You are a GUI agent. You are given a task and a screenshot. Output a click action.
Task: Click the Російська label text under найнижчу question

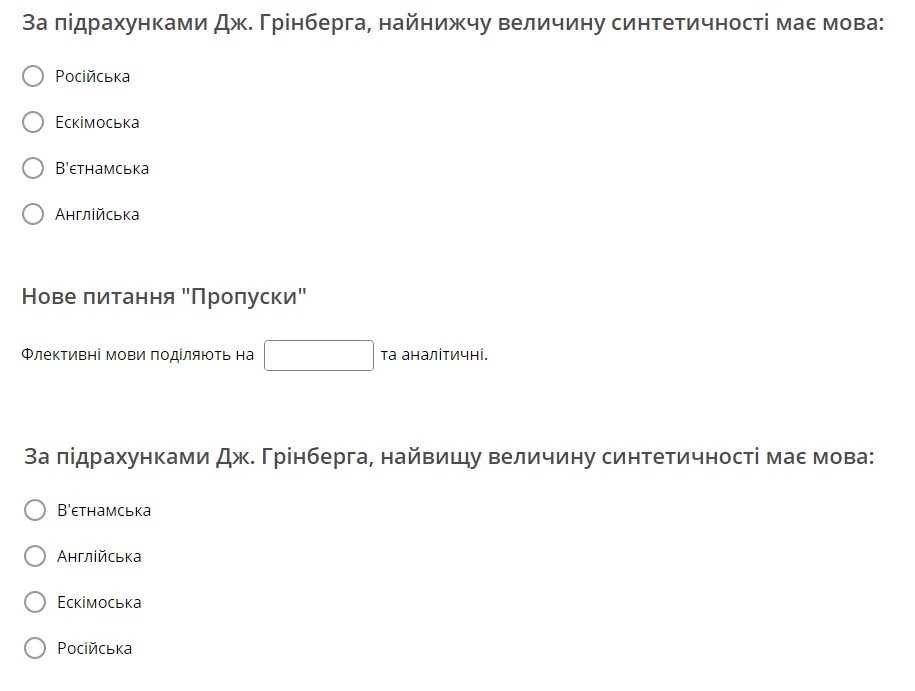[x=93, y=76]
